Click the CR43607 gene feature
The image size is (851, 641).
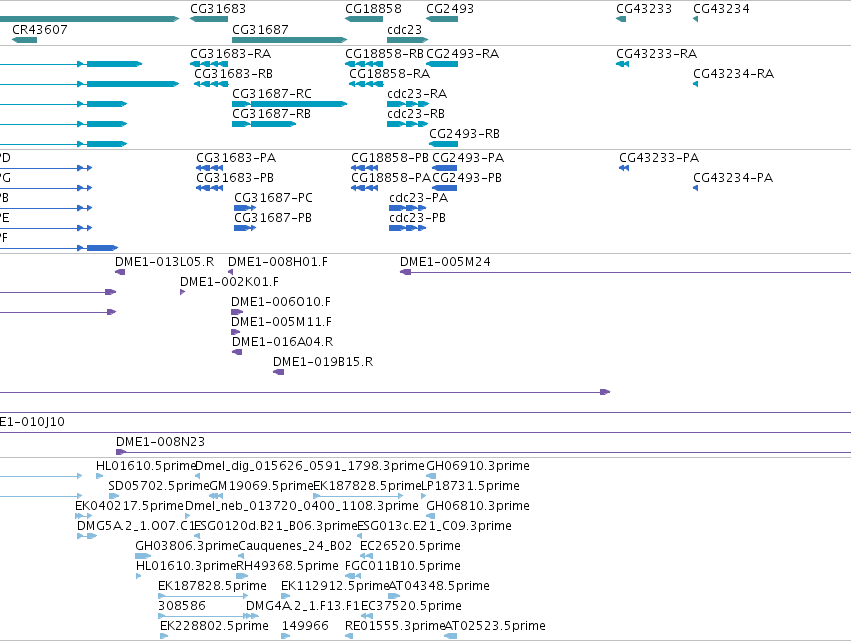24,40
